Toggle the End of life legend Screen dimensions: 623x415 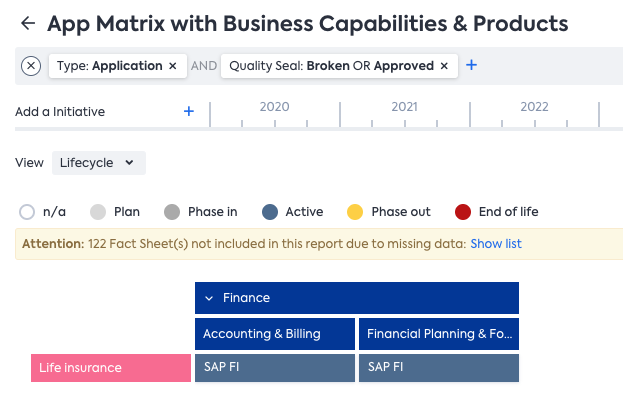[463, 212]
